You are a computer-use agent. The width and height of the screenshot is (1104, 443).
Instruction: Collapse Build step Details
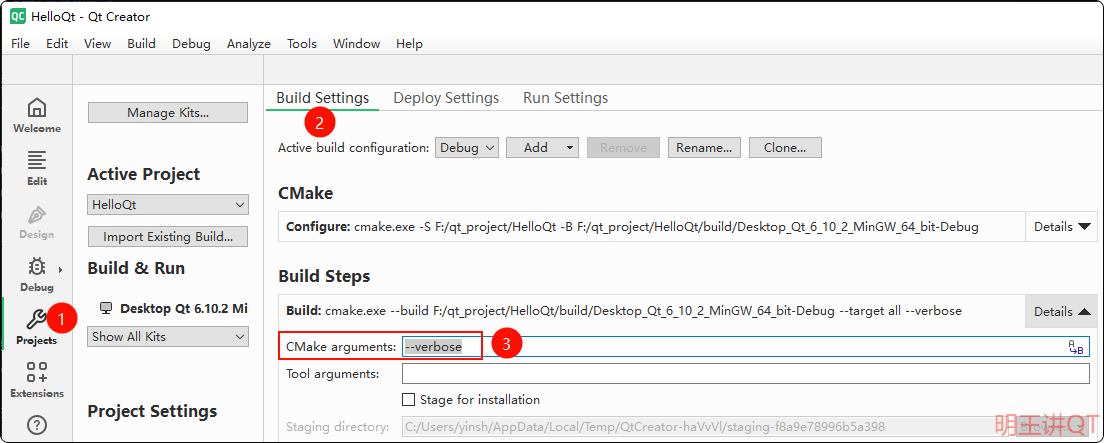[x=1061, y=311]
